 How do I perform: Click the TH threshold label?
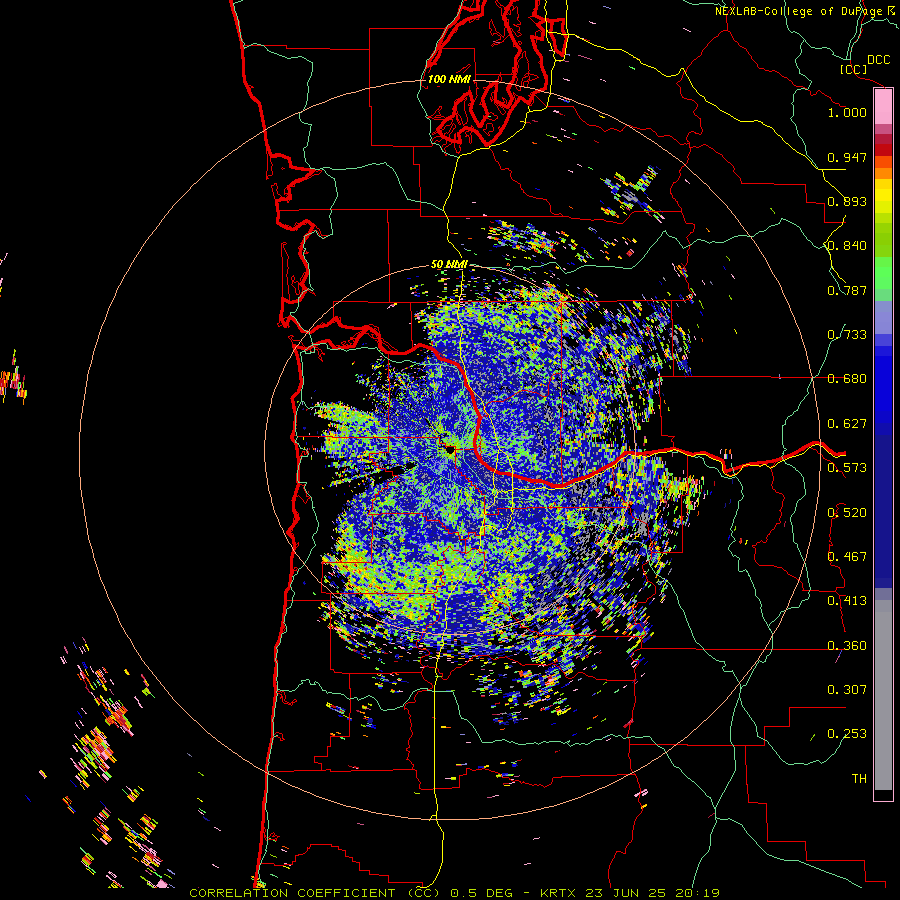[859, 779]
